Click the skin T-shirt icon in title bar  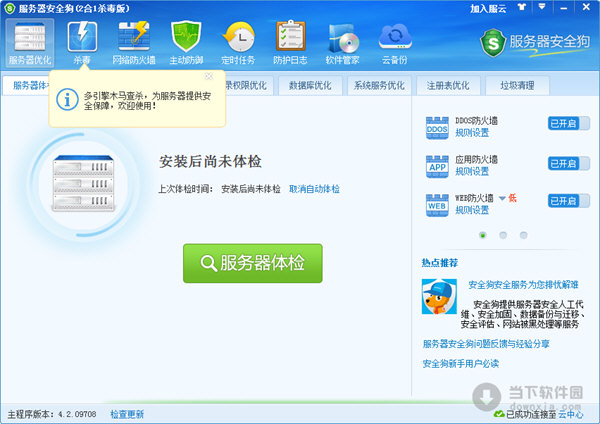(x=522, y=7)
